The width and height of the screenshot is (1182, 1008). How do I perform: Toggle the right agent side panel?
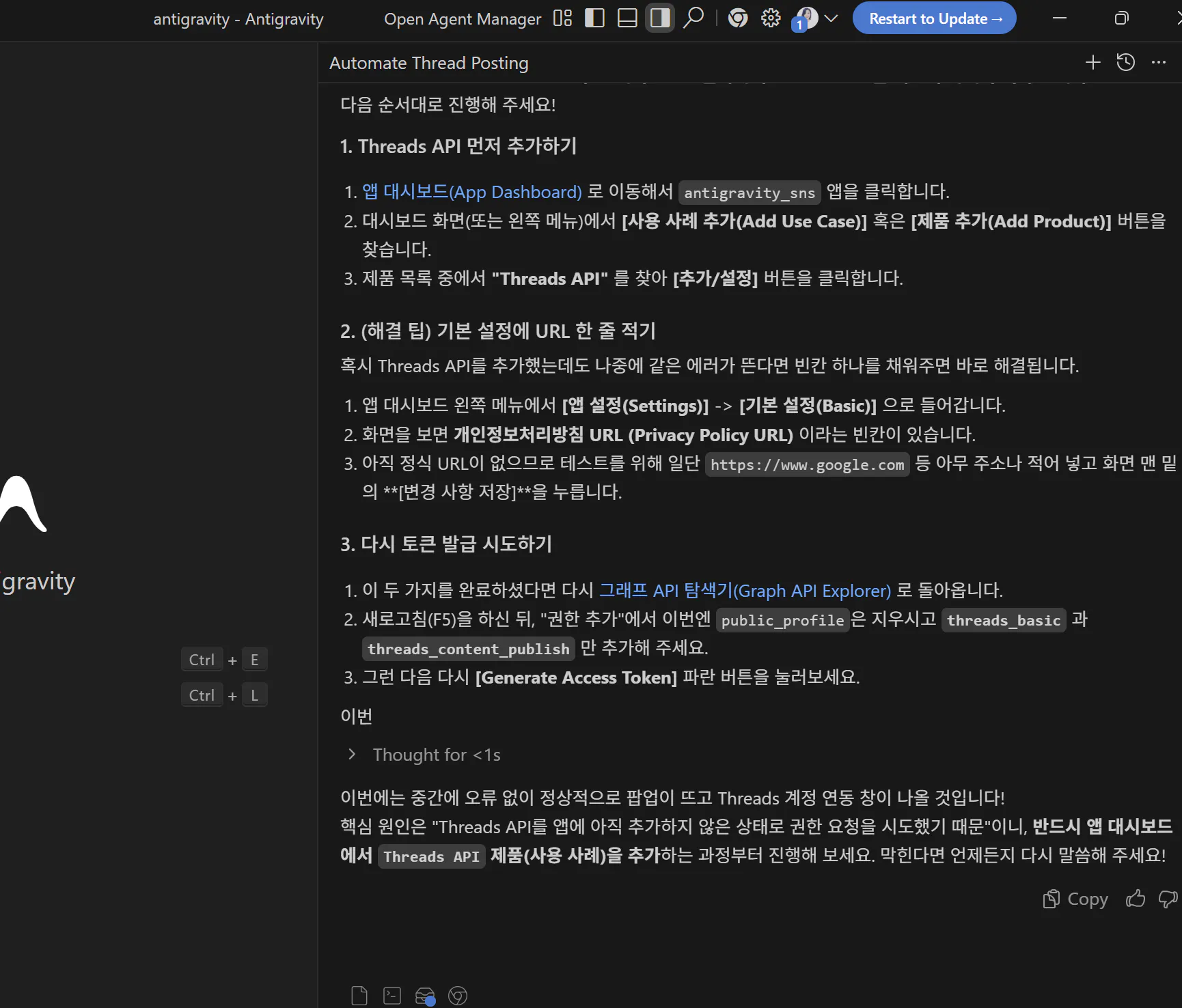point(660,18)
